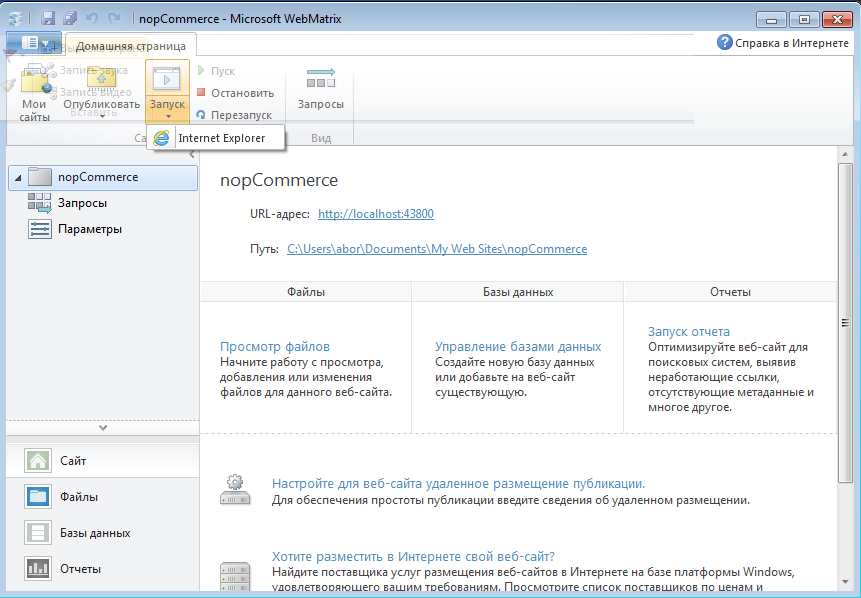Expand the Опубликовать dropdown arrow
Image resolution: width=861 pixels, height=598 pixels.
coord(102,116)
